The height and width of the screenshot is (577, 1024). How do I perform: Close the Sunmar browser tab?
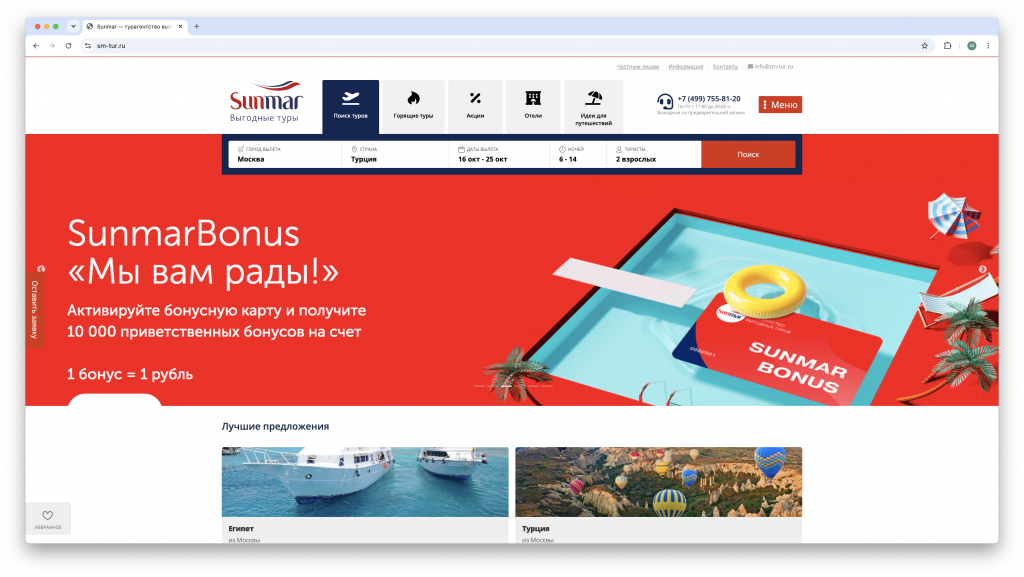tap(180, 27)
